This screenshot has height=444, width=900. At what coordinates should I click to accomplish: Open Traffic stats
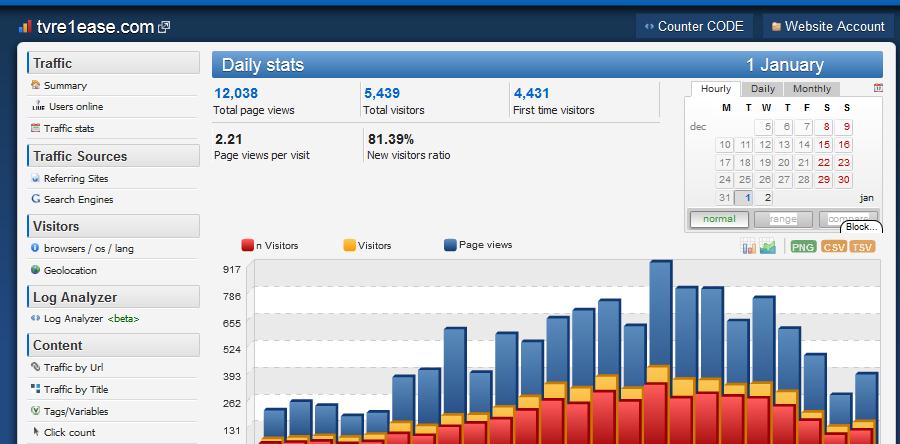[x=69, y=128]
